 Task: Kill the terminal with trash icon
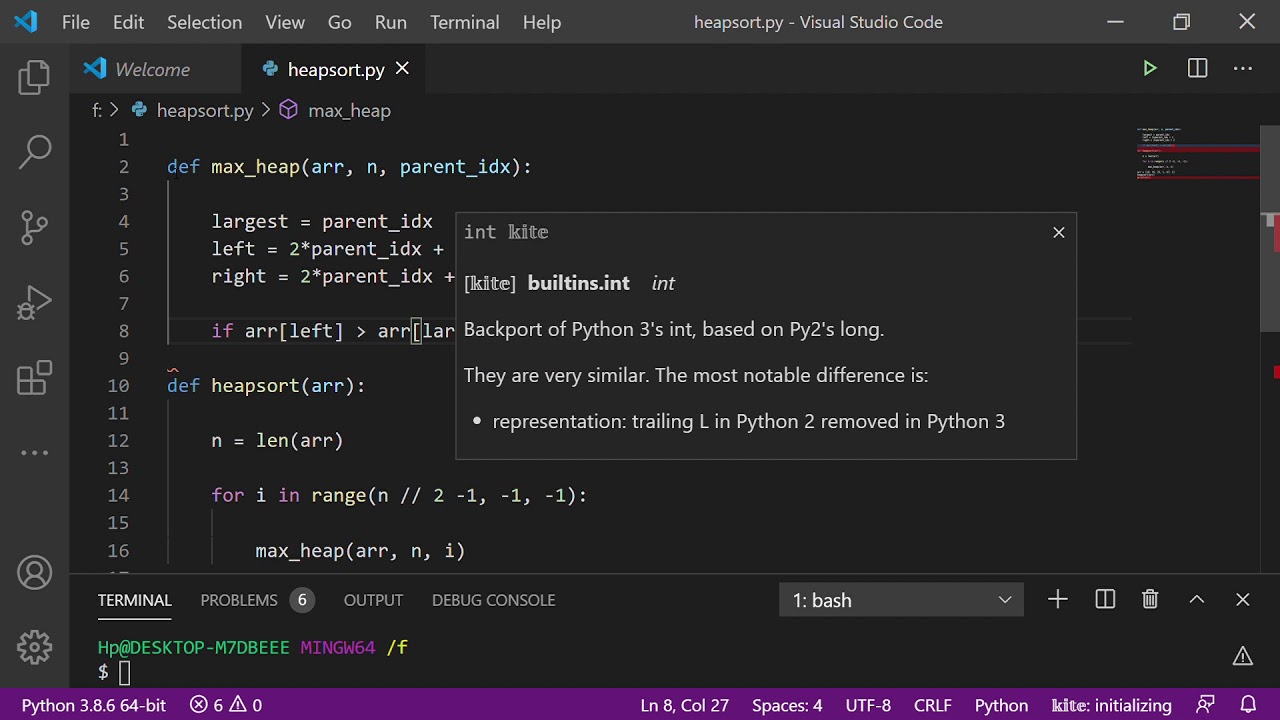(x=1150, y=600)
